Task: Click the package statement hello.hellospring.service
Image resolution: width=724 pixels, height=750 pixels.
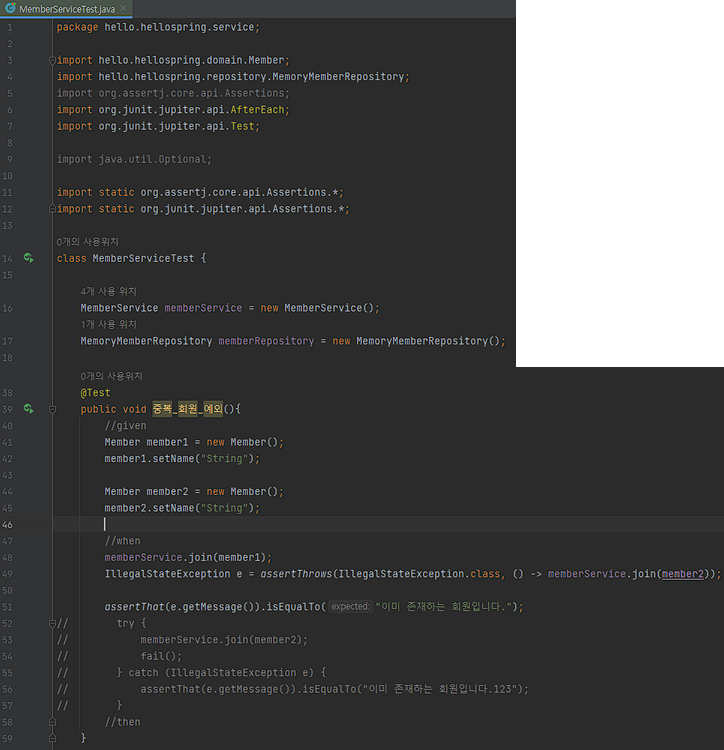Action: [x=158, y=27]
